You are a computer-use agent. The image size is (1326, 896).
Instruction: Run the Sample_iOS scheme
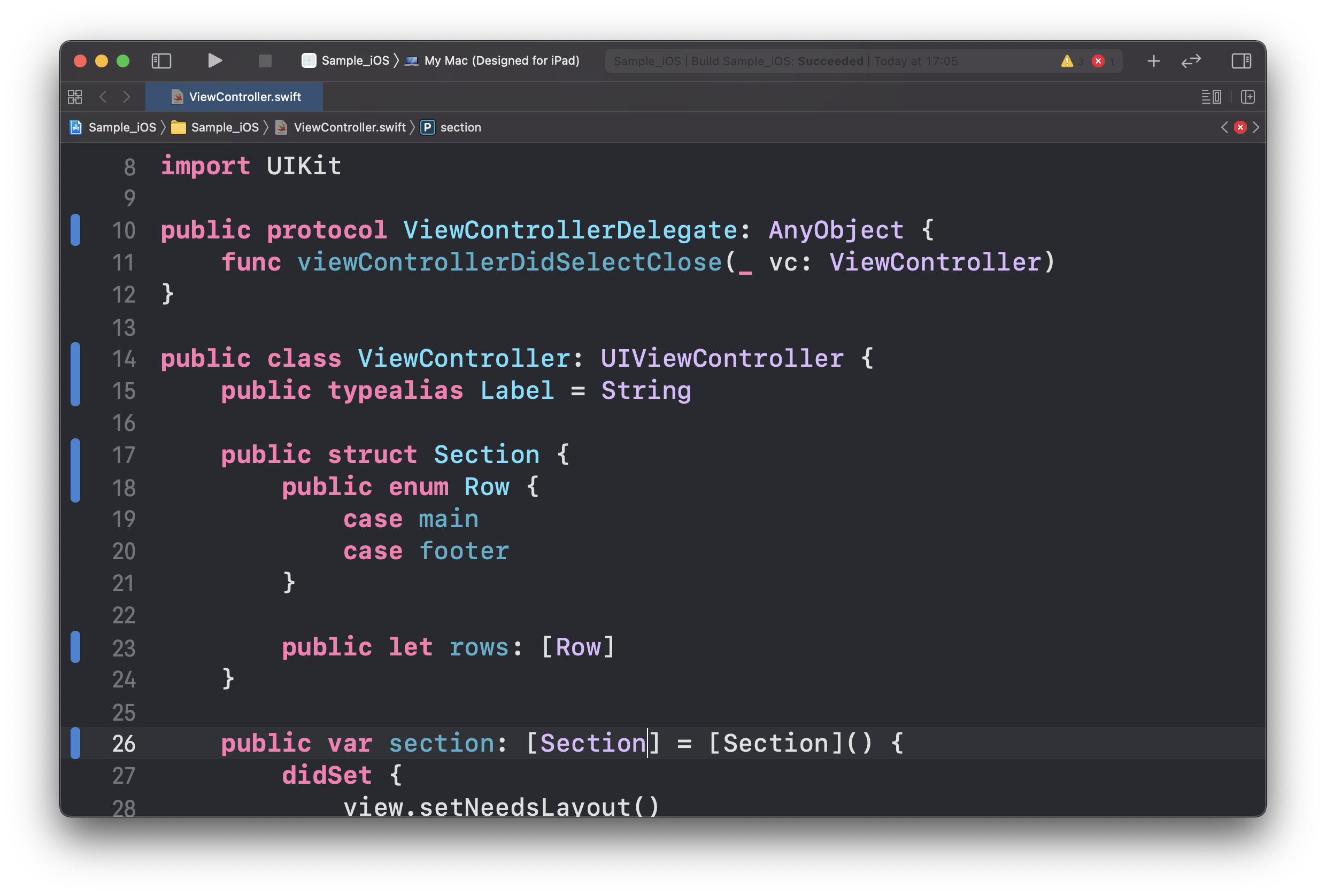(214, 60)
